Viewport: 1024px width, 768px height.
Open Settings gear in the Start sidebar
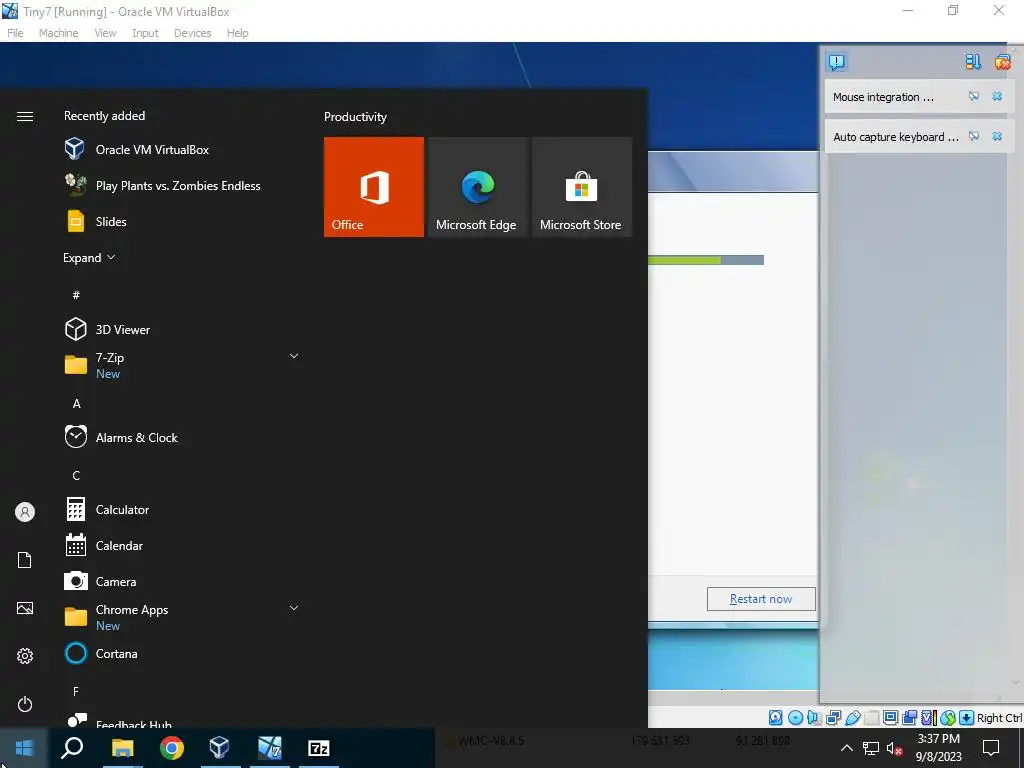click(25, 656)
